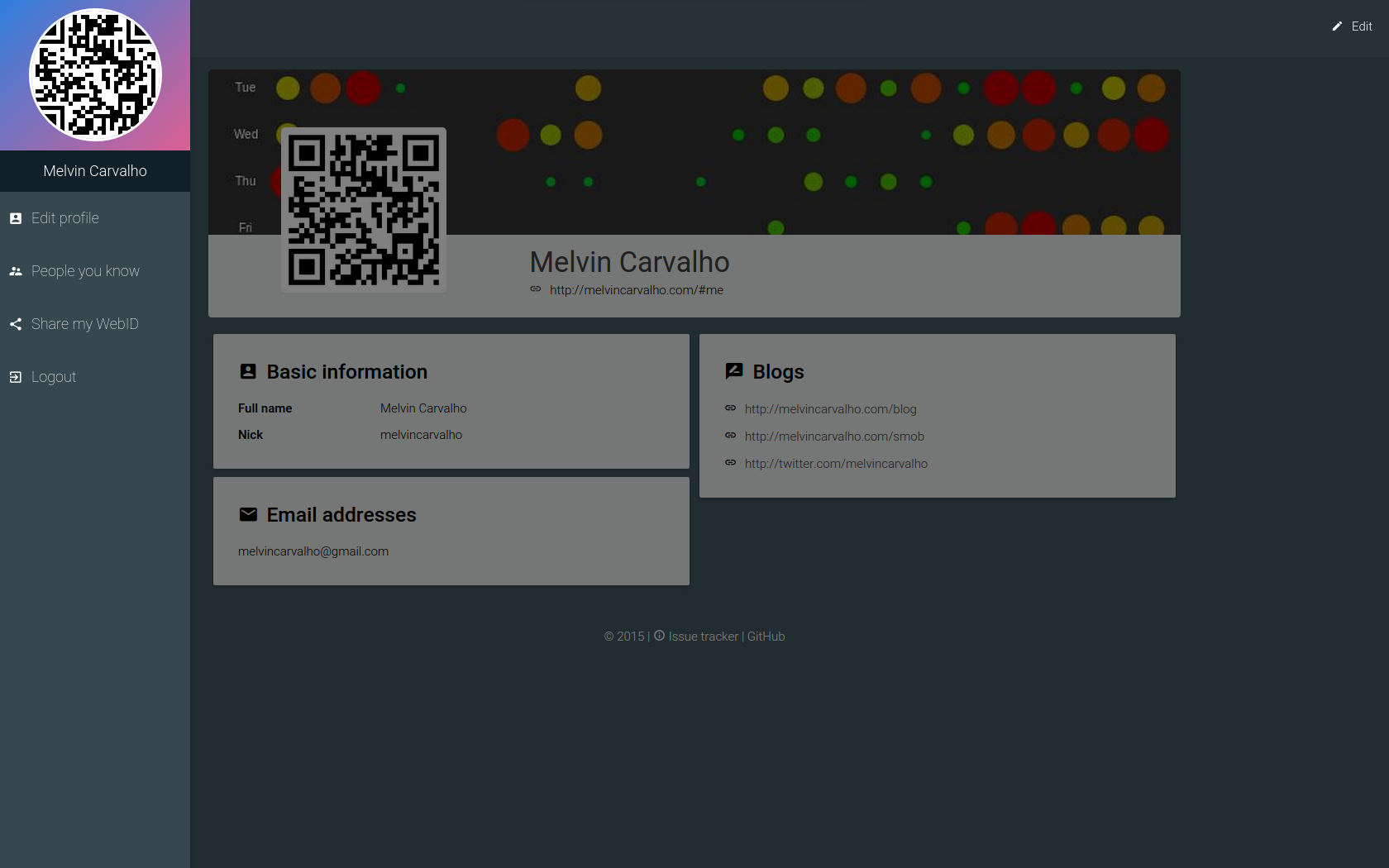Follow the melvincarvalho.com/#me WebID link

click(636, 290)
